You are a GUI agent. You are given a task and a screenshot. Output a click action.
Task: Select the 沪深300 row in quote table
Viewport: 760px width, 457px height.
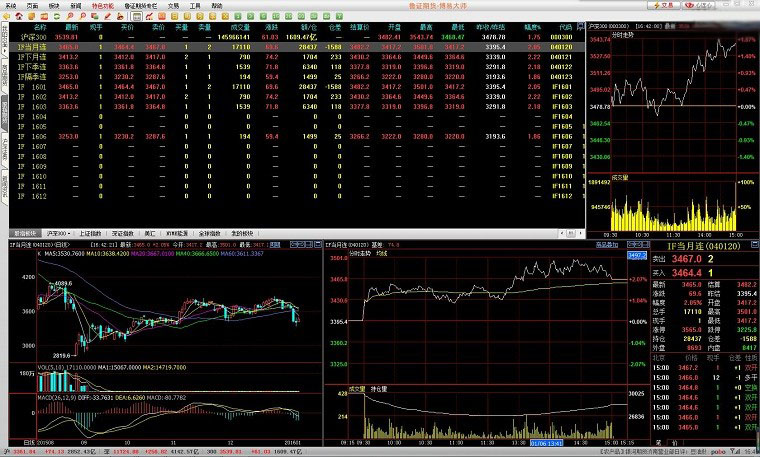tap(297, 37)
